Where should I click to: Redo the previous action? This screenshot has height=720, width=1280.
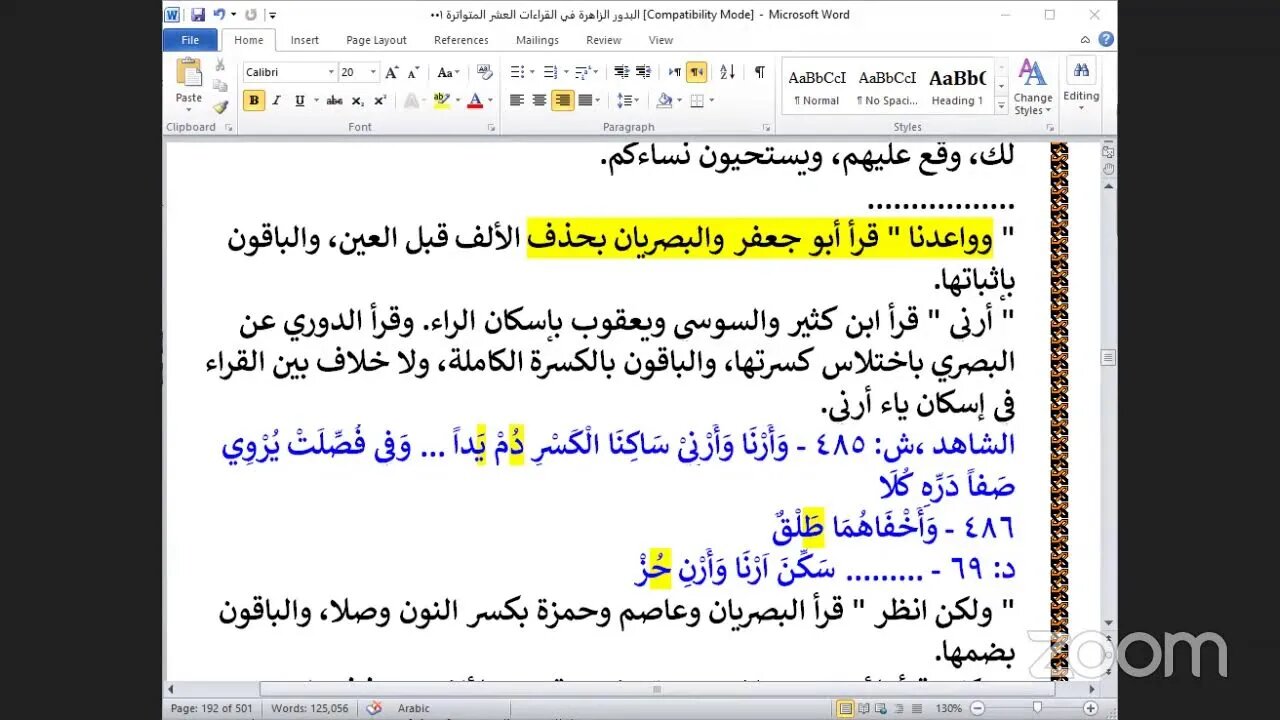coord(250,15)
